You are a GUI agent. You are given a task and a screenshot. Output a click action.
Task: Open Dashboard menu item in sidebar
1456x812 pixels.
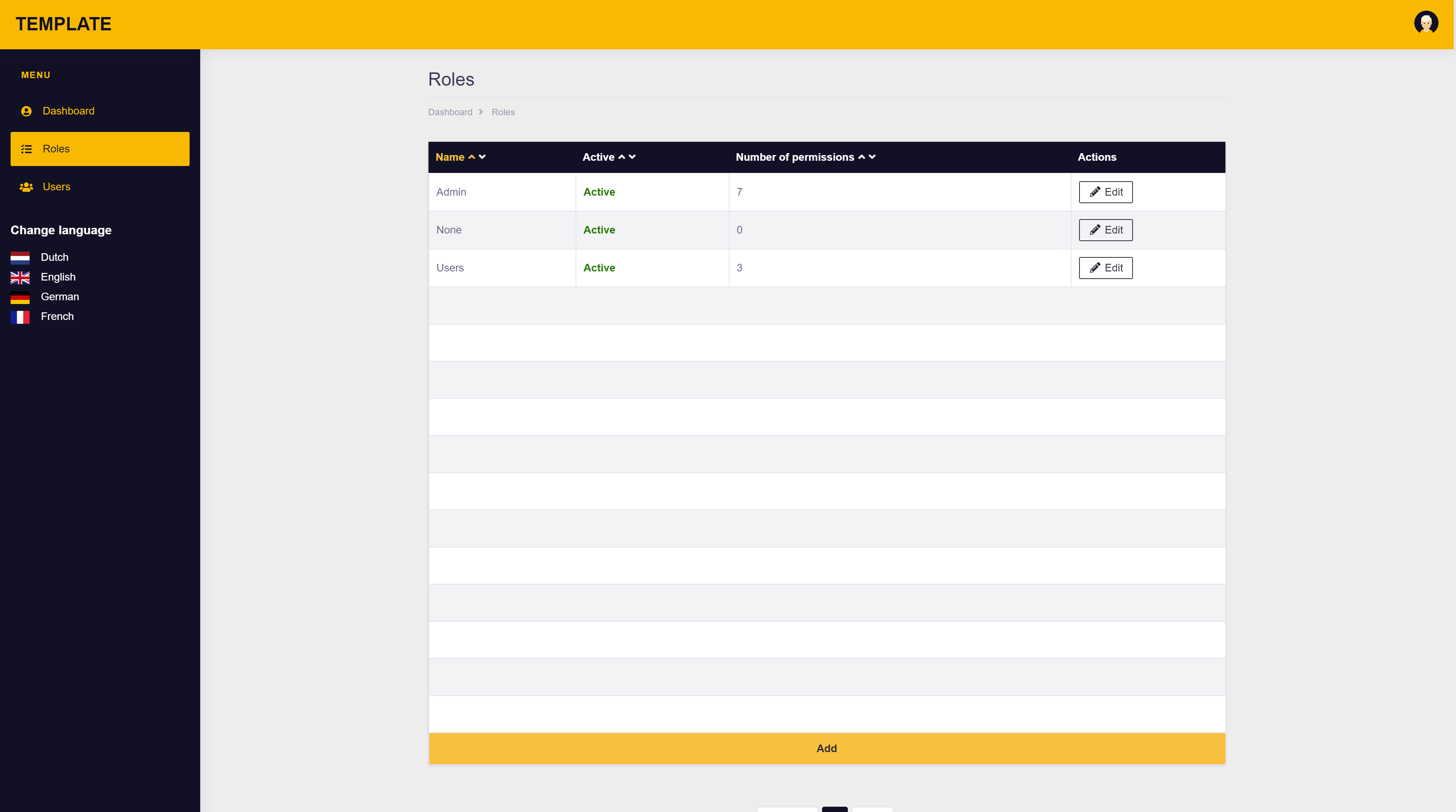(x=68, y=111)
